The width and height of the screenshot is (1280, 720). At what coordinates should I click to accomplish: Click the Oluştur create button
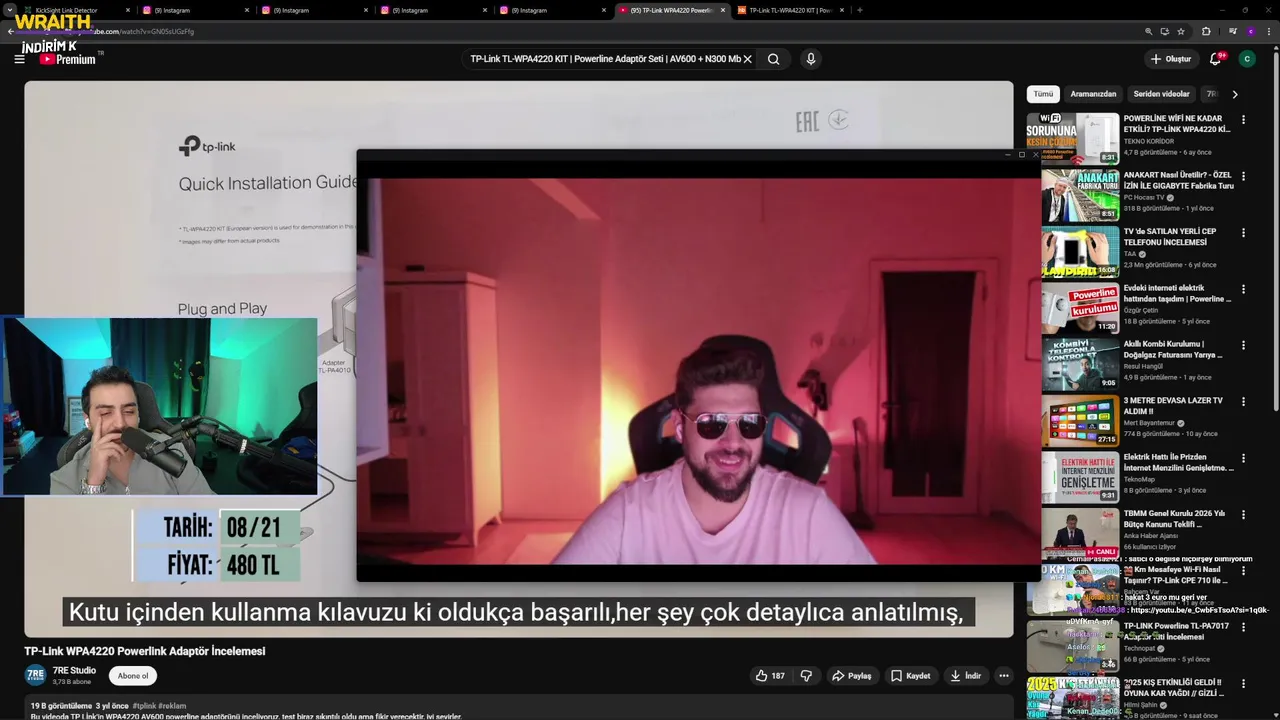(x=1171, y=59)
